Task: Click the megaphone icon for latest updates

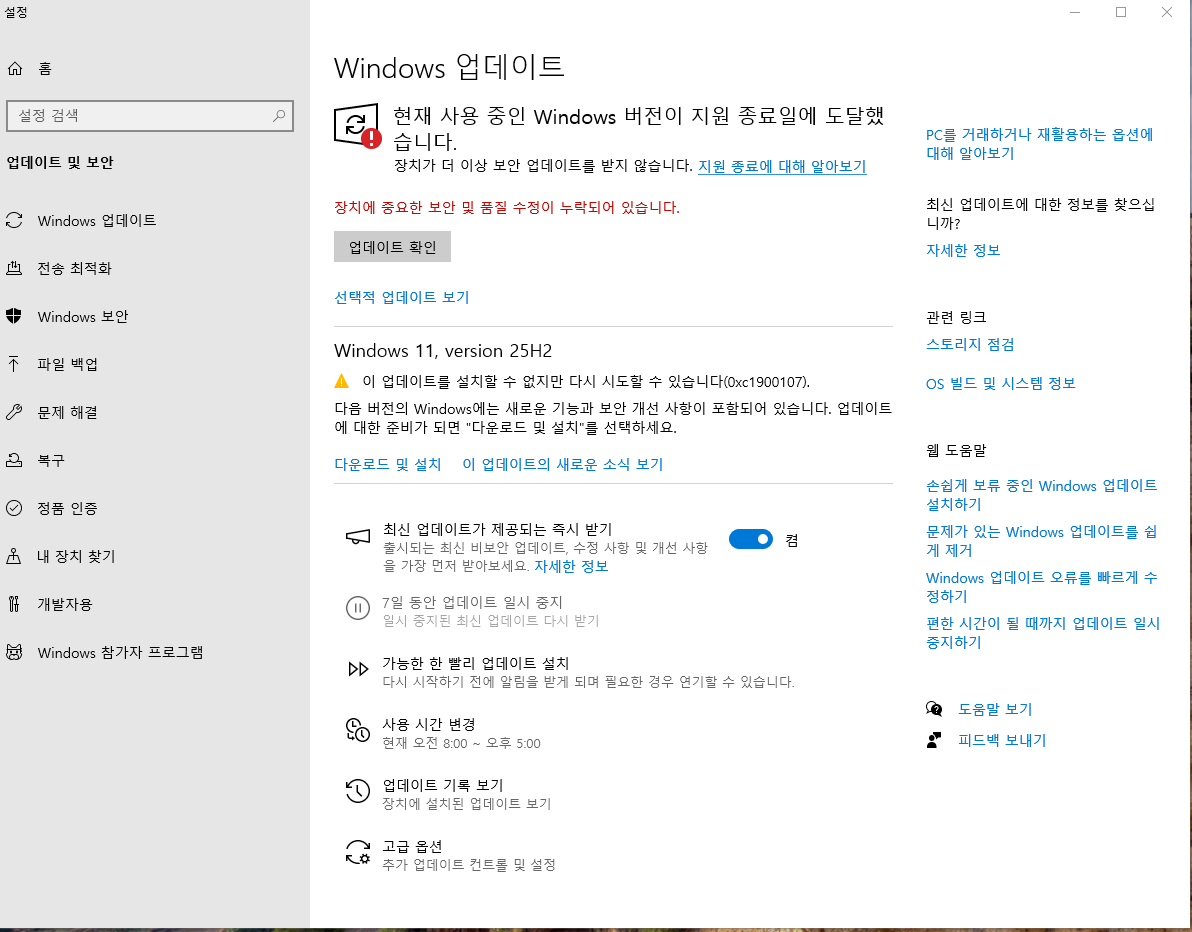Action: pyautogui.click(x=358, y=537)
